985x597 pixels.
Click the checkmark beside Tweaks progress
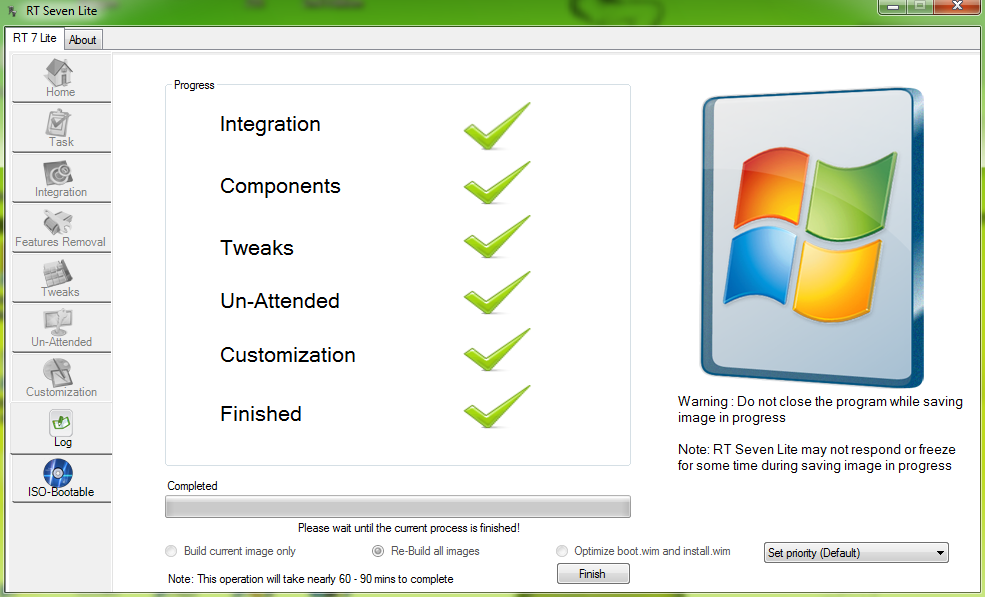tap(497, 237)
